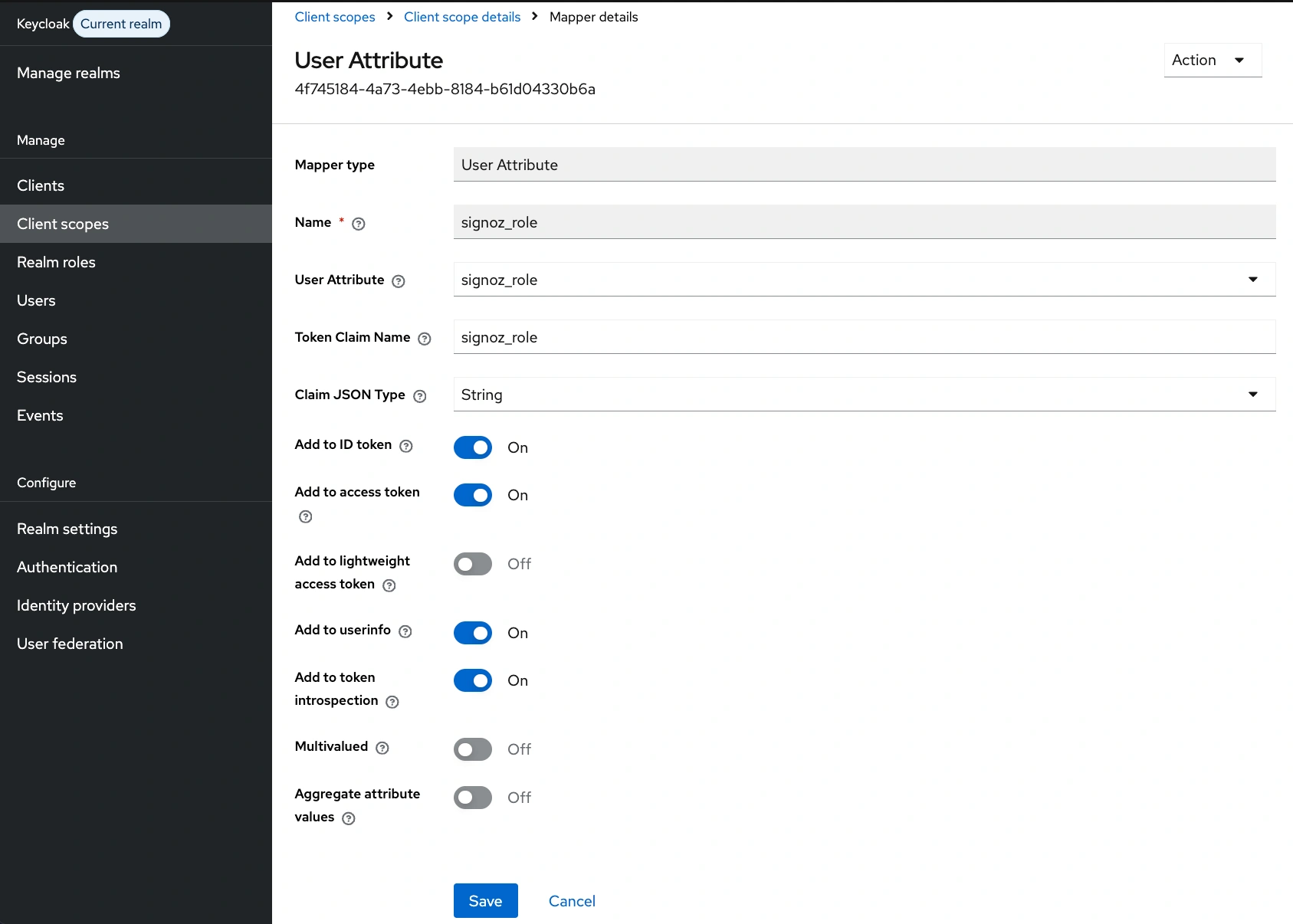Toggle the Add to userinfo switch
Screen dimensions: 1293x924
click(x=473, y=633)
